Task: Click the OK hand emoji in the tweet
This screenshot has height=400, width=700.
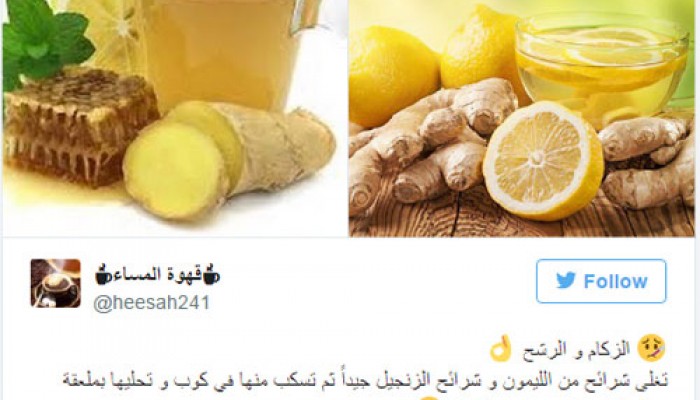Action: [501, 349]
